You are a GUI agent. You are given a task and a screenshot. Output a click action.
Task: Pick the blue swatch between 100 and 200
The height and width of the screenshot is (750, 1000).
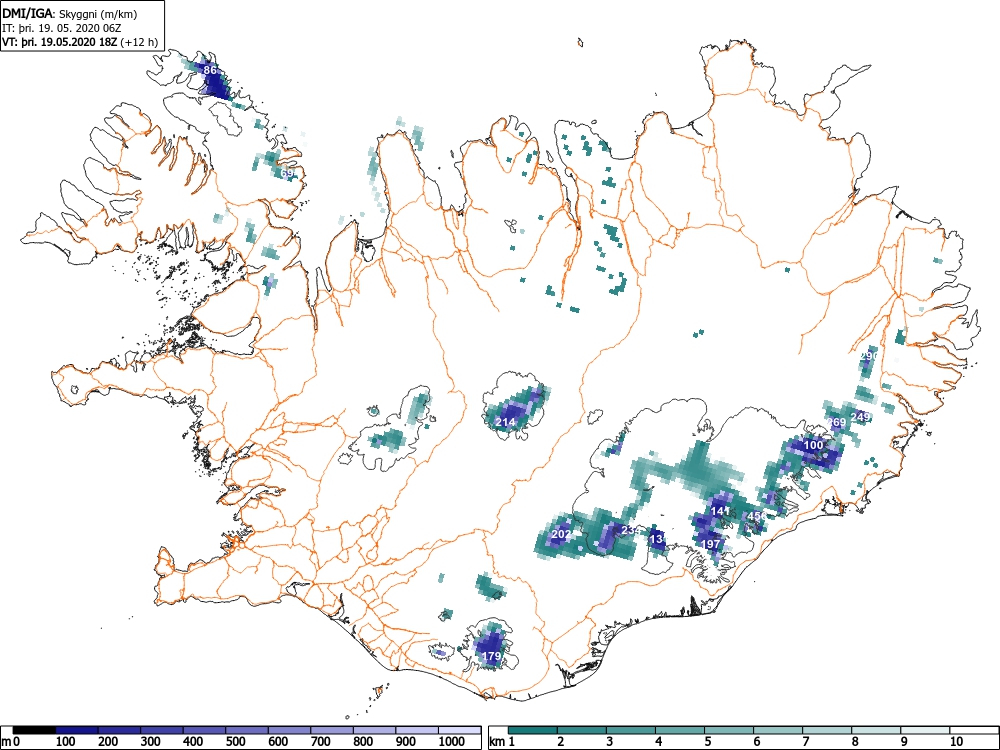[x=77, y=730]
